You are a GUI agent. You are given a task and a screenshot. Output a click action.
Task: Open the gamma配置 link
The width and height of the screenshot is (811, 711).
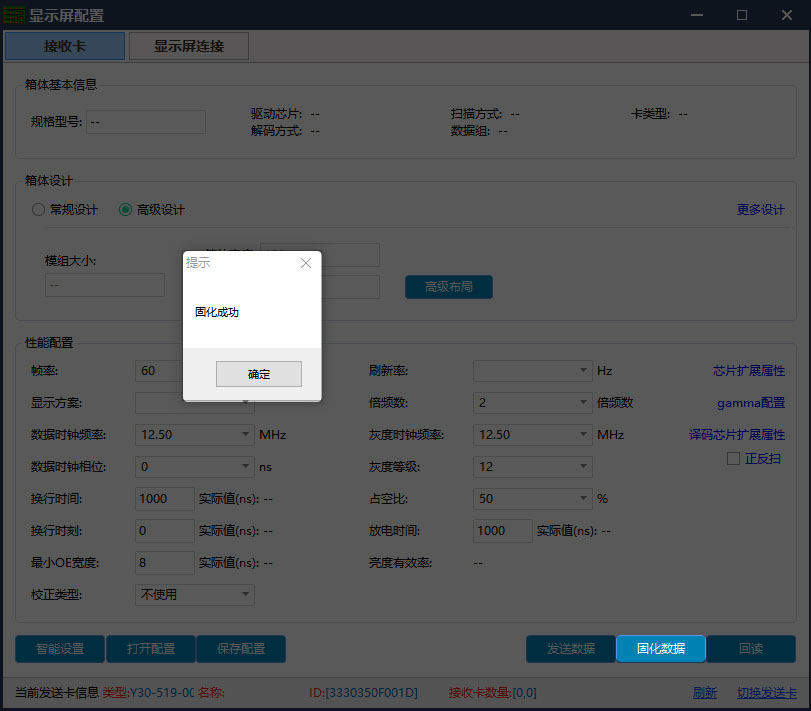[751, 403]
